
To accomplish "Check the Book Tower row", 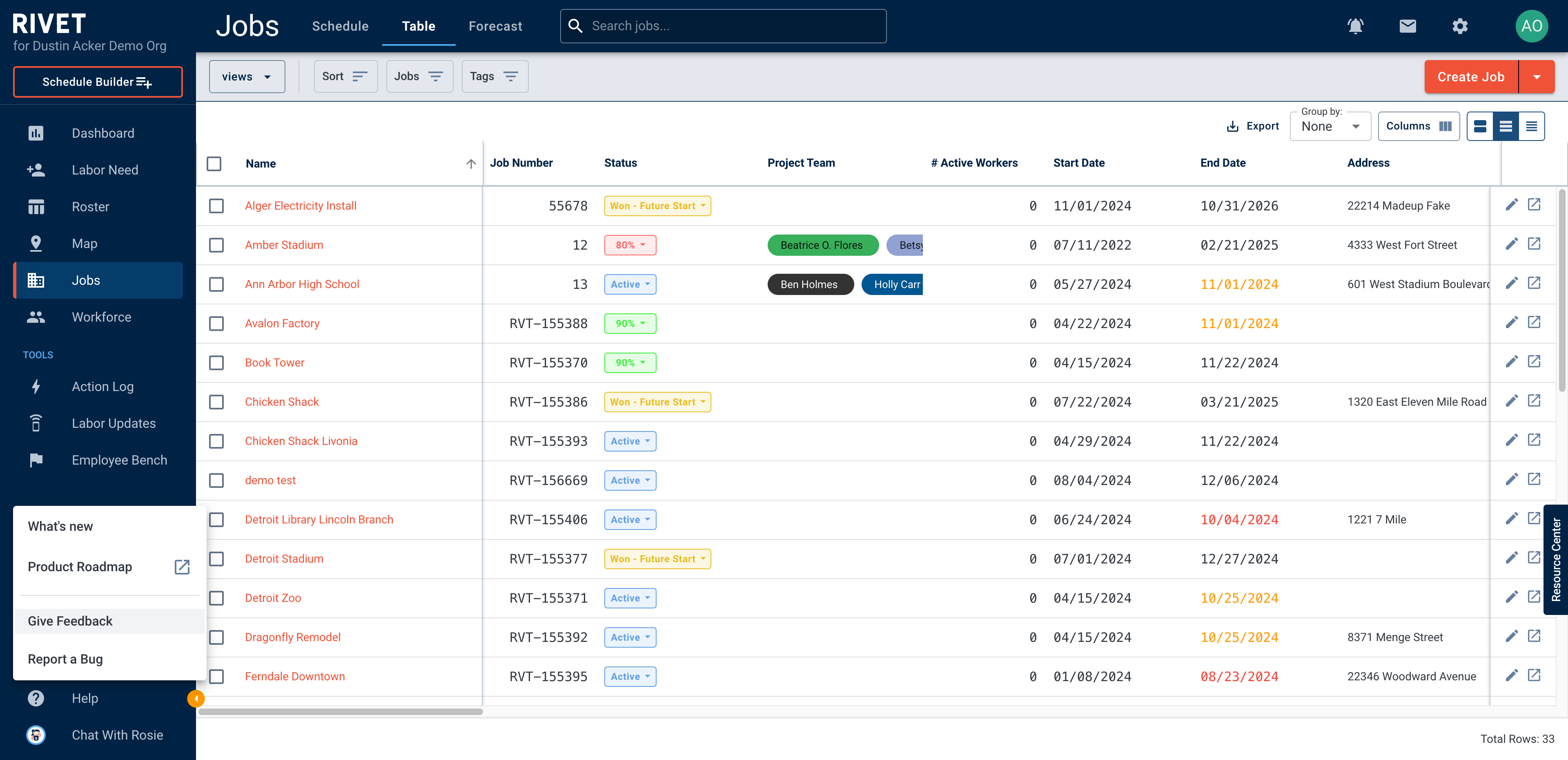I will [x=216, y=363].
